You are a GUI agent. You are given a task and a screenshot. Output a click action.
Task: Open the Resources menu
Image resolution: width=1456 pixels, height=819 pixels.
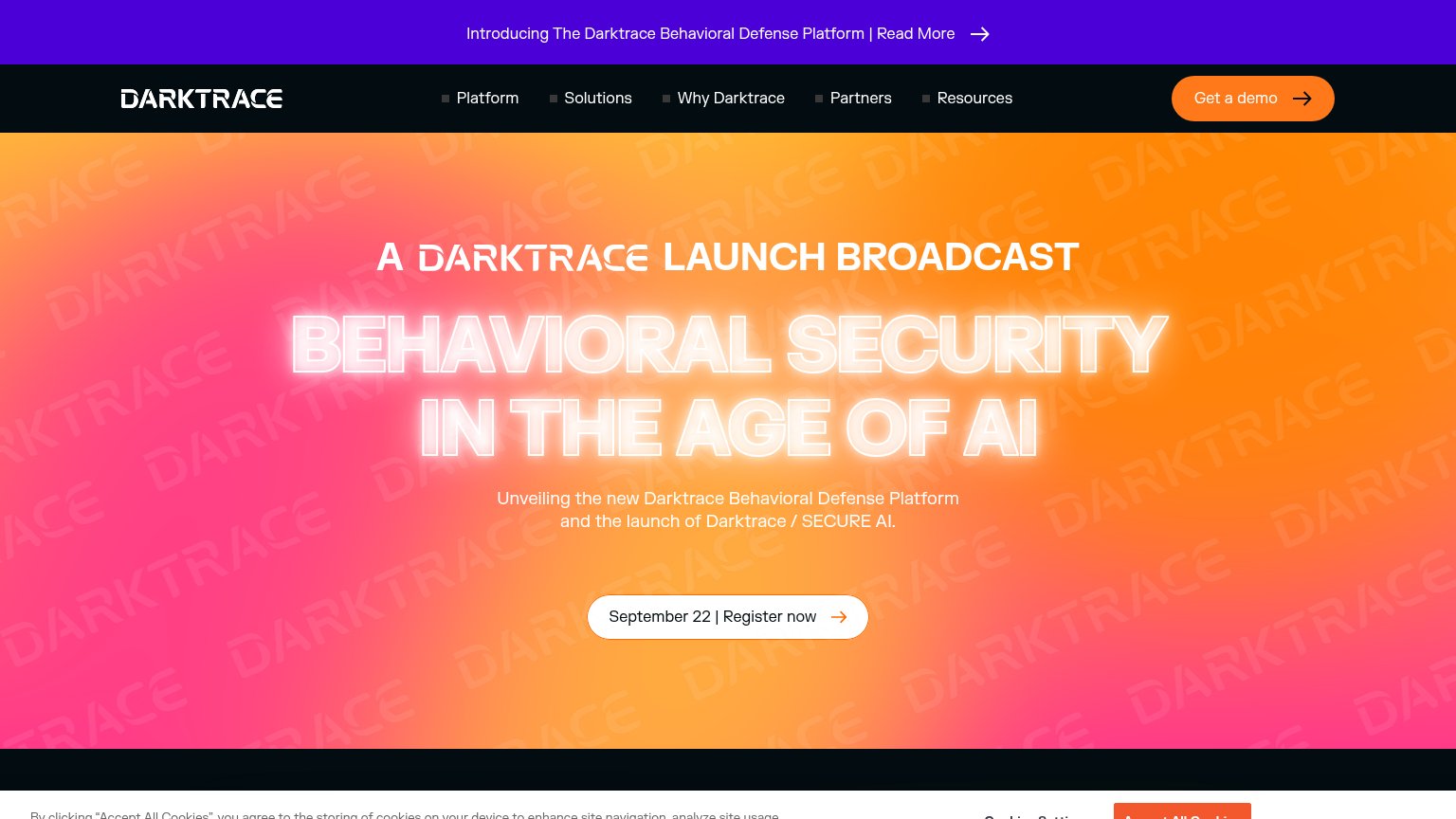click(x=967, y=98)
